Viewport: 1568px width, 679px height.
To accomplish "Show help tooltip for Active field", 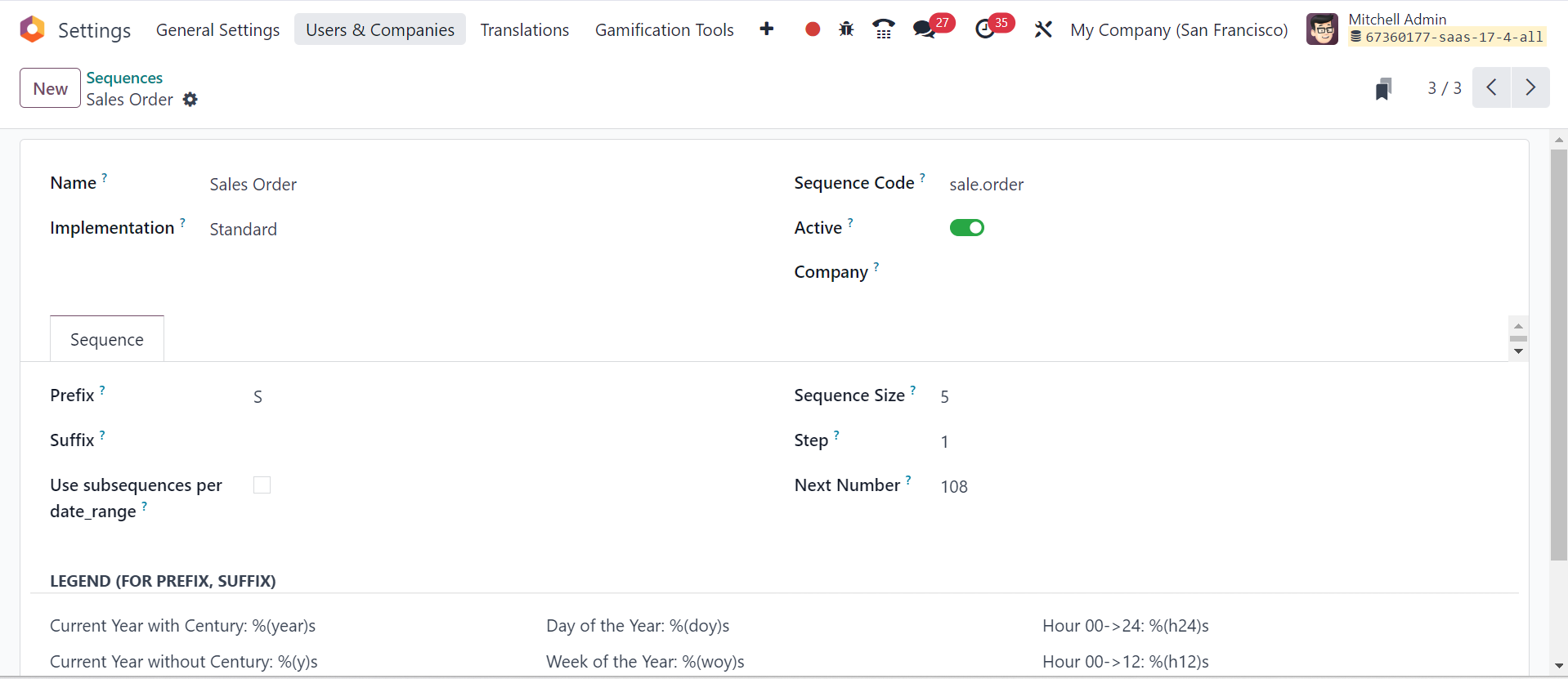I will coord(850,222).
